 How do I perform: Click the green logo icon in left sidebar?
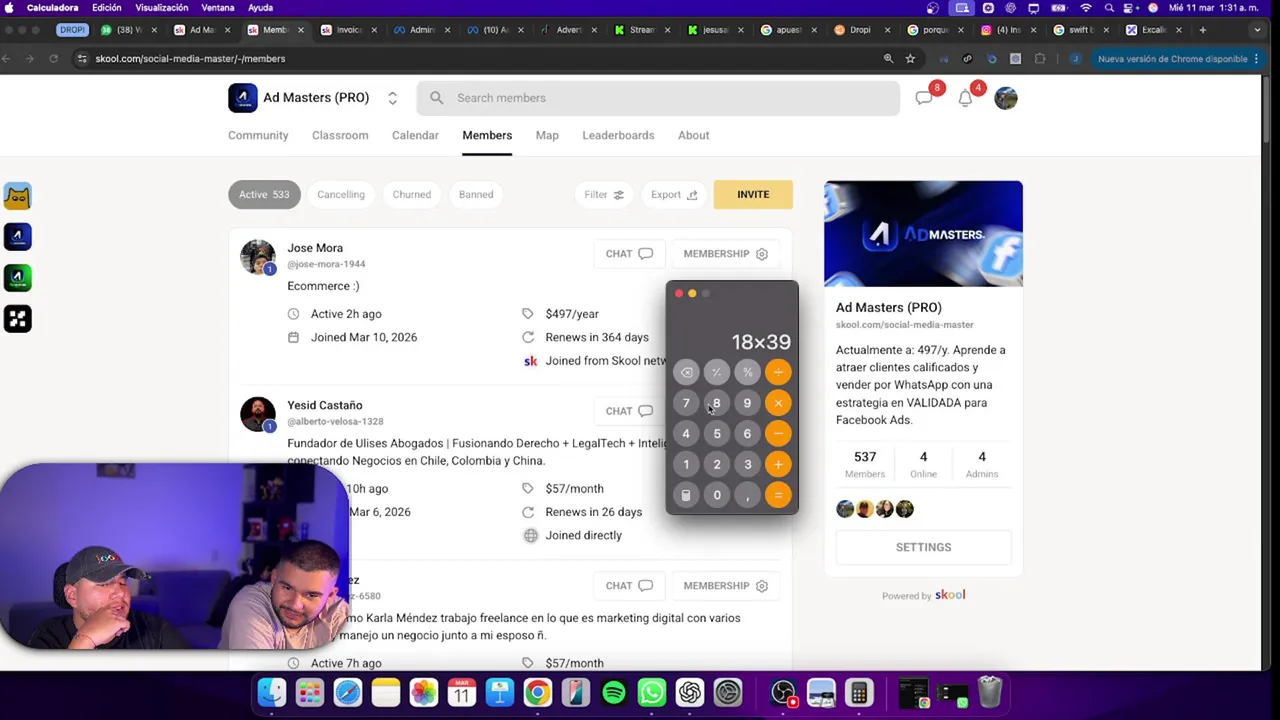(17, 277)
